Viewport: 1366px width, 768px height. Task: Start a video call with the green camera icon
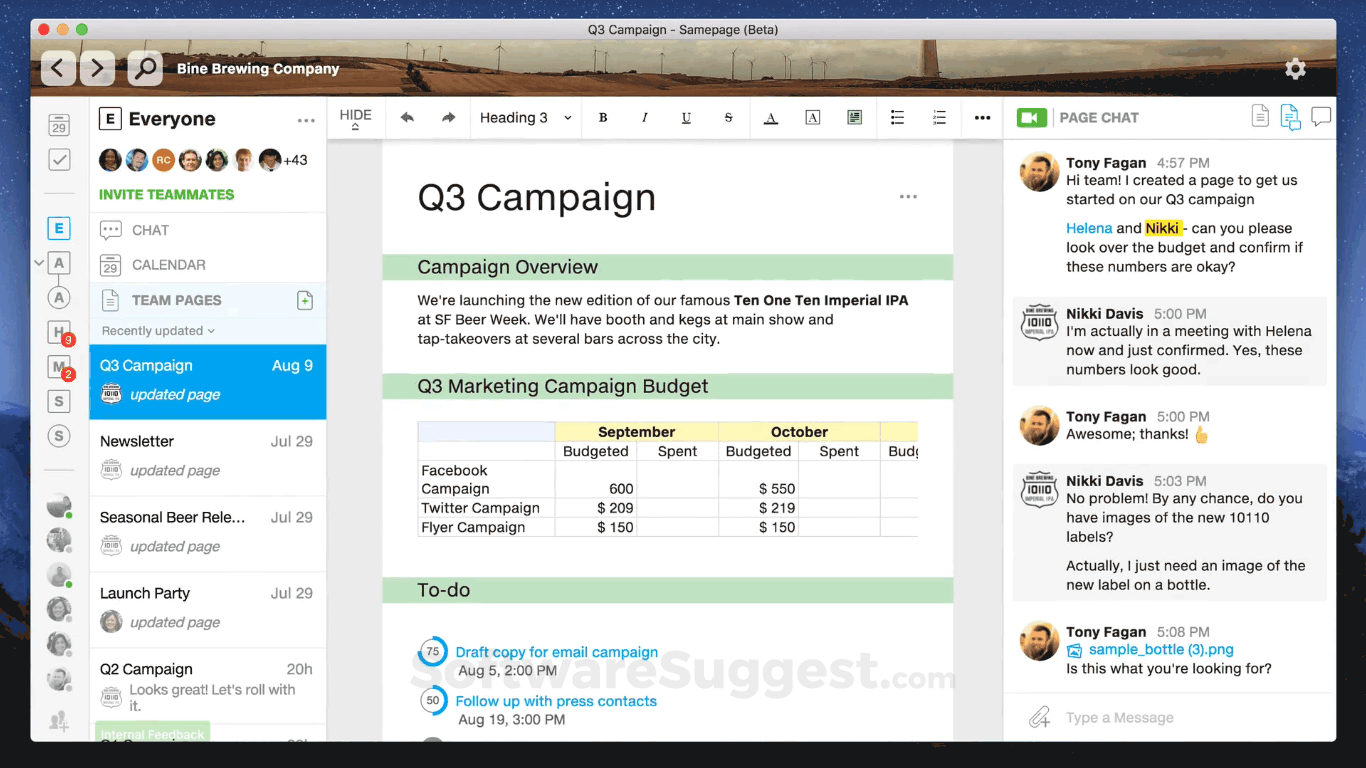(1031, 117)
